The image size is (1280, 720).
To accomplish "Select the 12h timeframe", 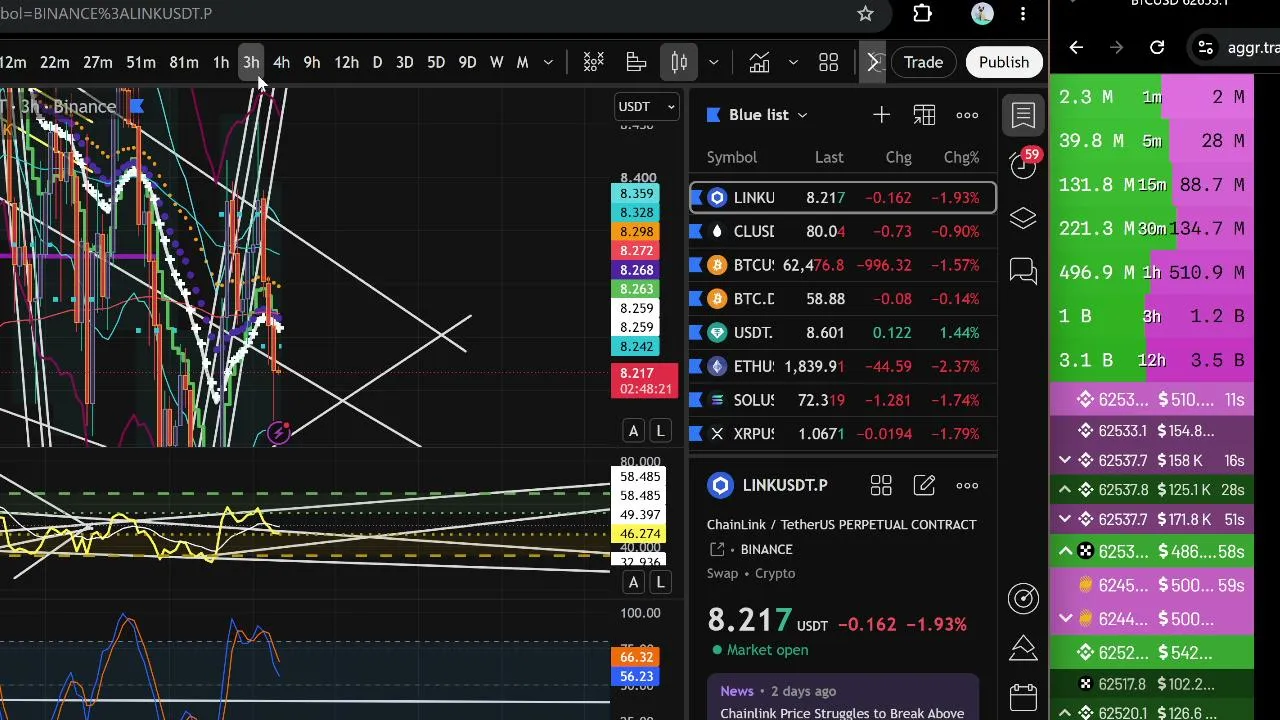I will click(x=346, y=63).
